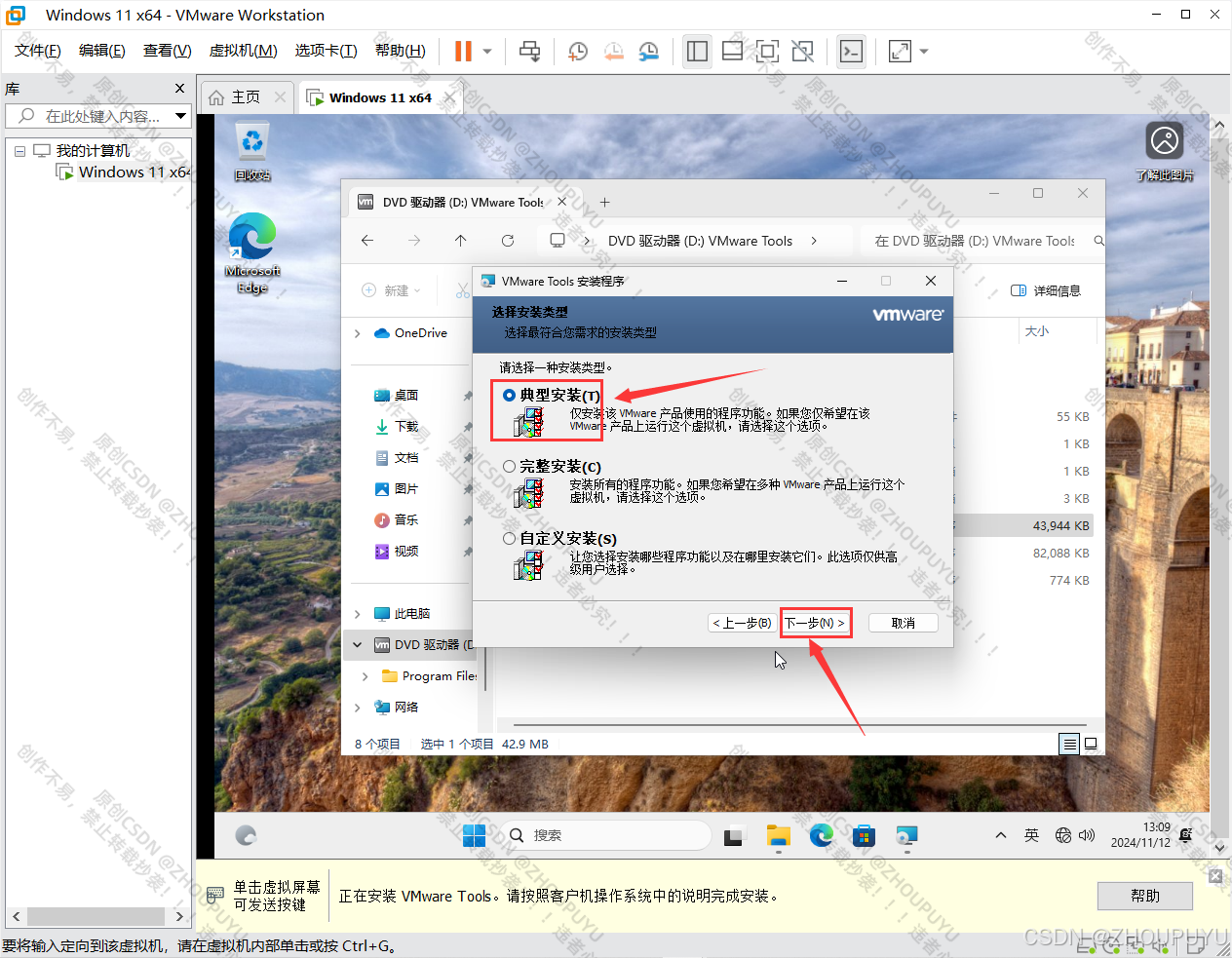This screenshot has height=958, width=1232.
Task: Close the VMware Tools notification bar
Action: tap(1214, 876)
